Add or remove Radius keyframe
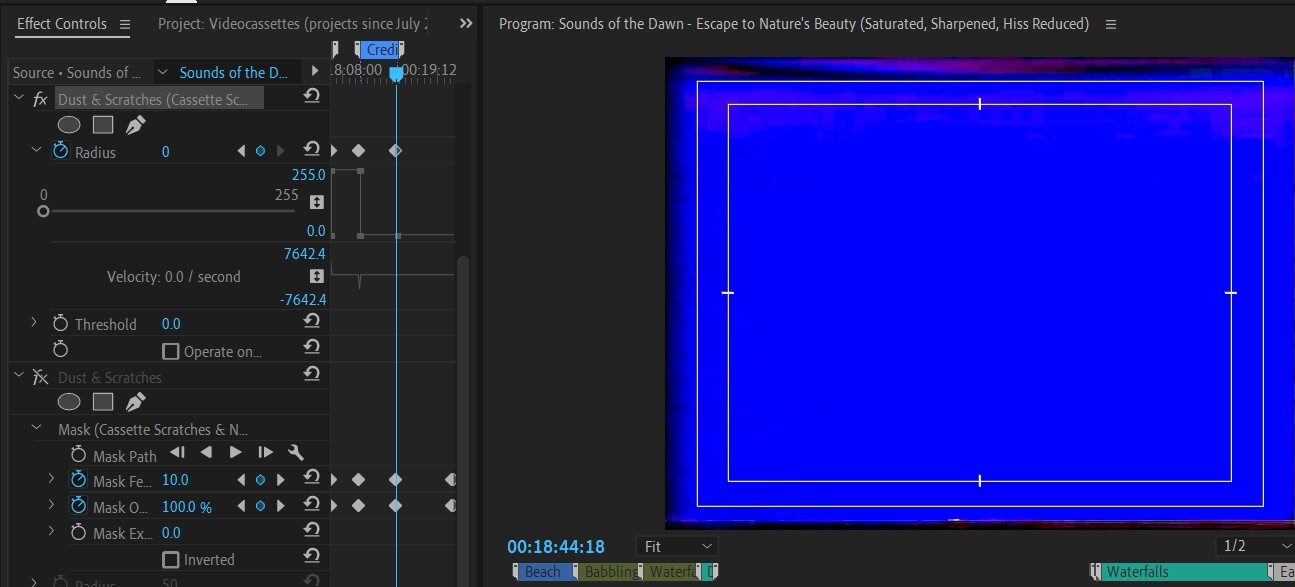Image resolution: width=1295 pixels, height=587 pixels. coord(260,151)
